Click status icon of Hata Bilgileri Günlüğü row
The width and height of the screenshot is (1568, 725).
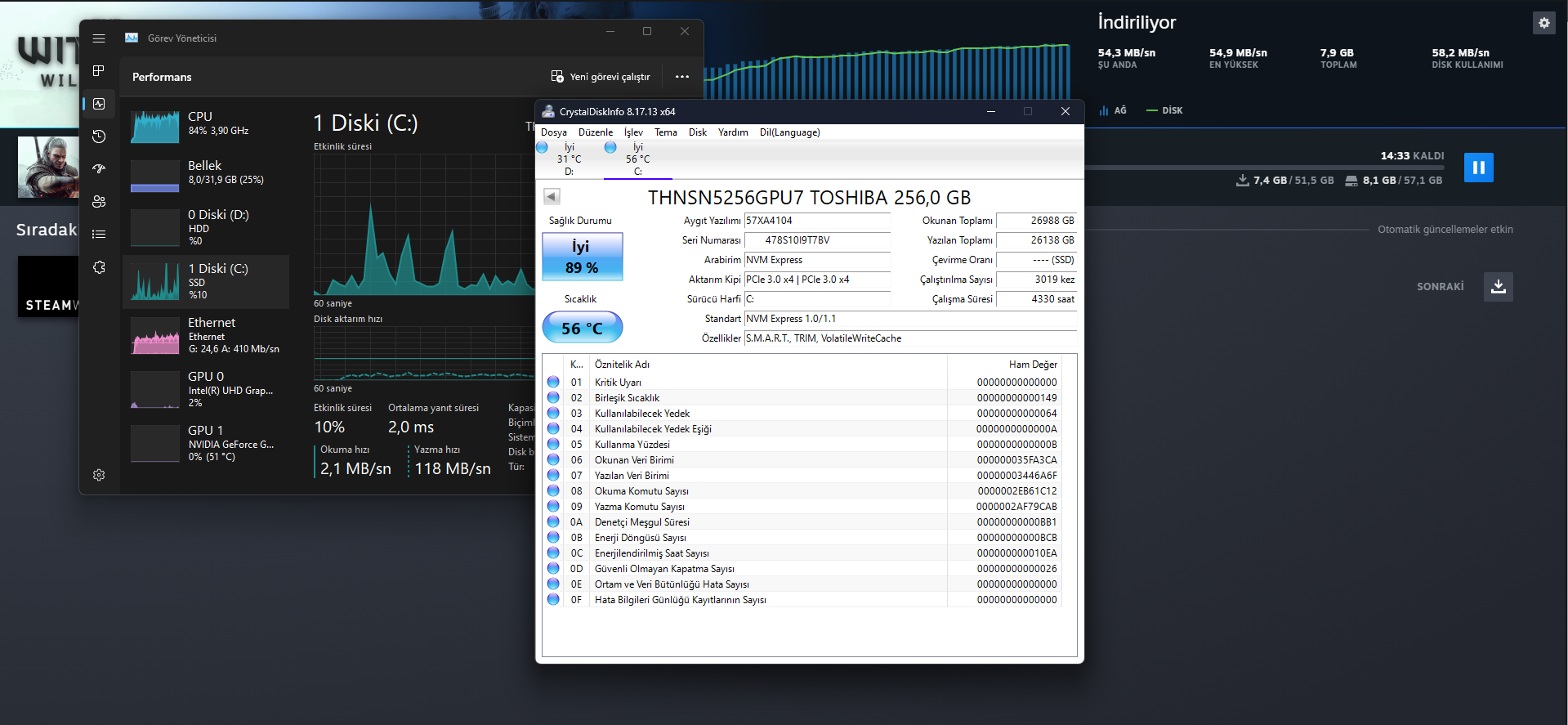553,600
